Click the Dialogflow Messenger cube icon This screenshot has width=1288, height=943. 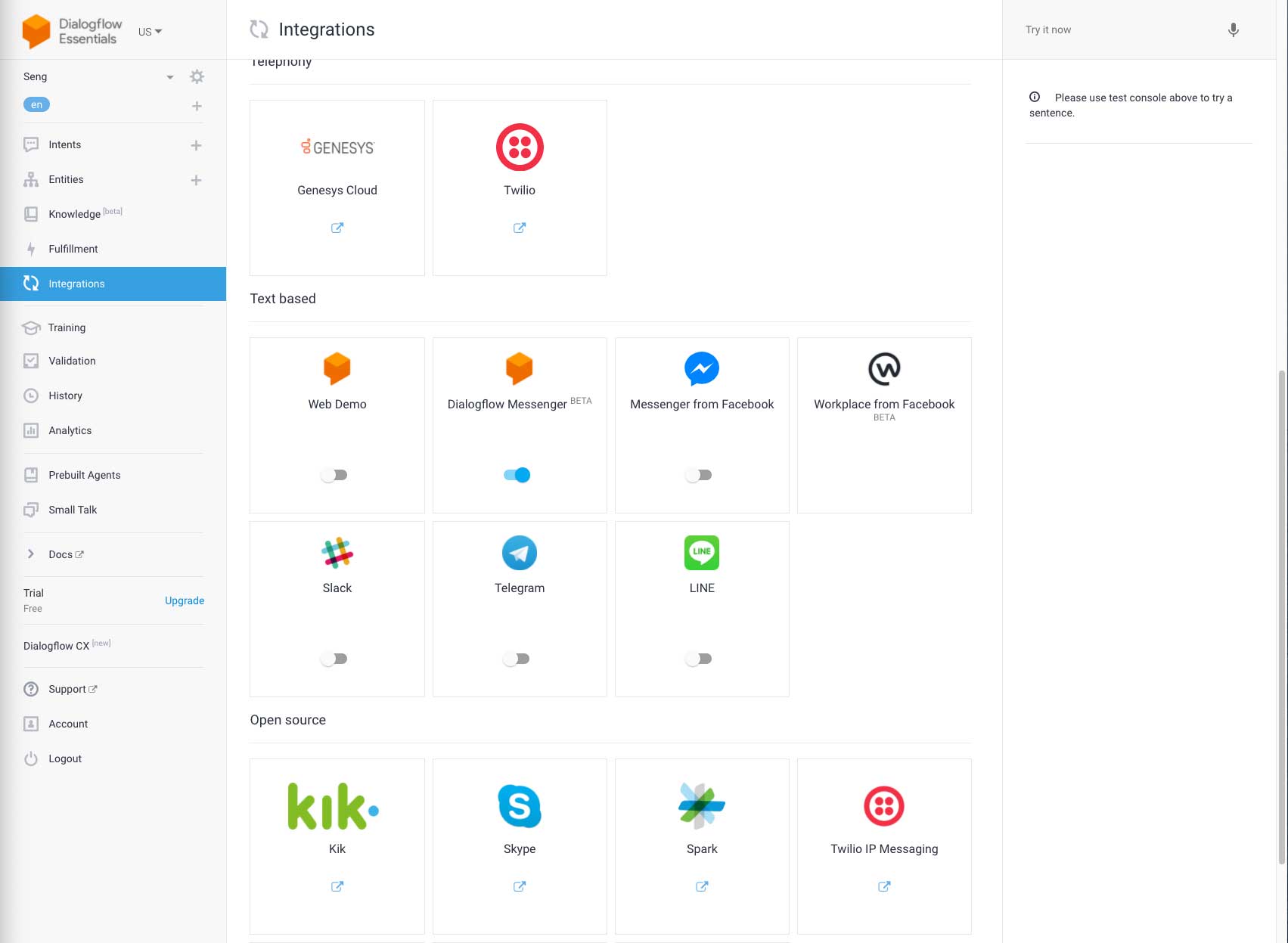520,368
